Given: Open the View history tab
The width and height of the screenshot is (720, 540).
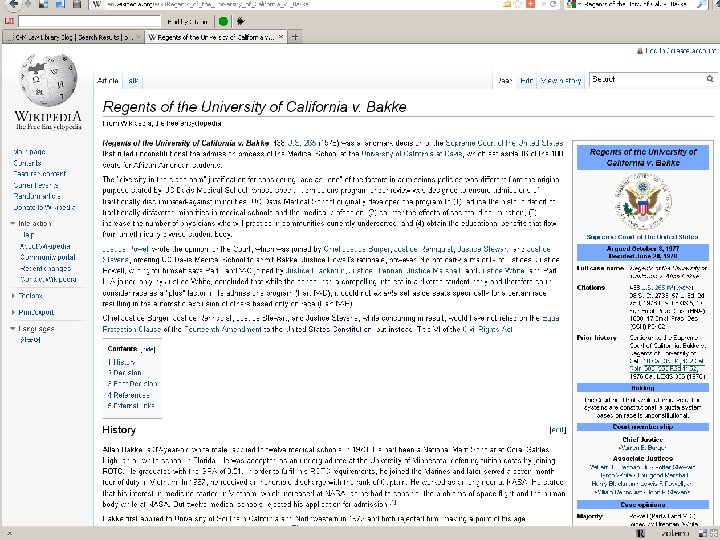Looking at the screenshot, I should (561, 80).
